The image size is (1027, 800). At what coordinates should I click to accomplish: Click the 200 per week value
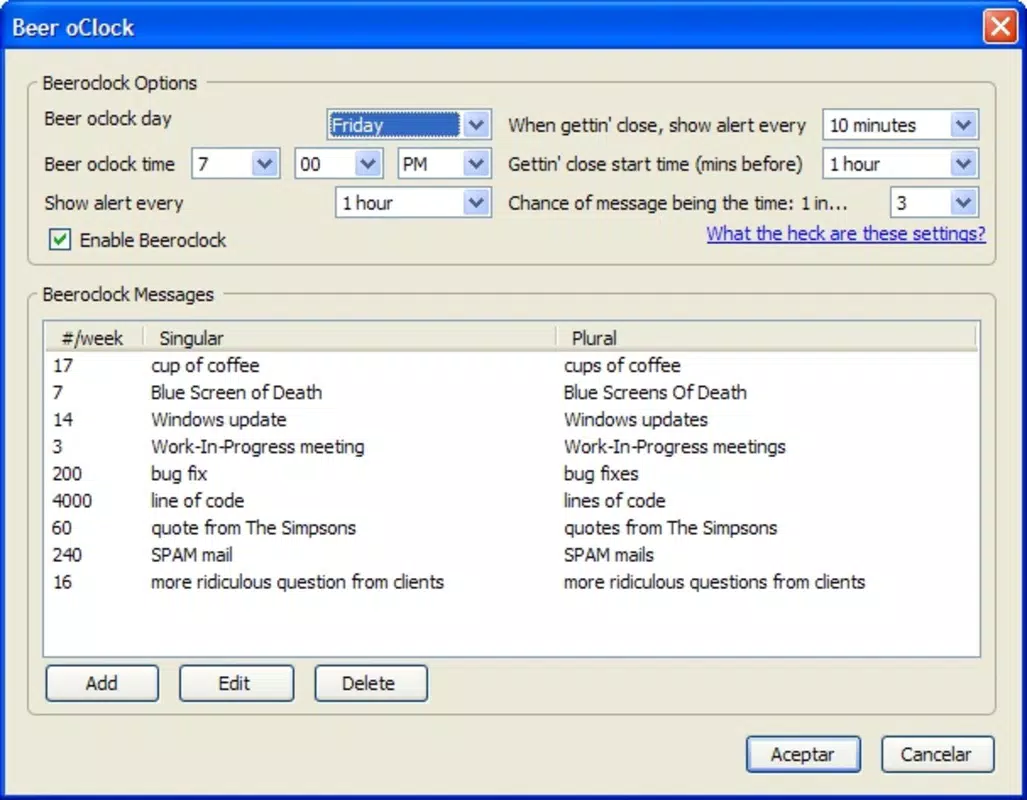[x=67, y=474]
